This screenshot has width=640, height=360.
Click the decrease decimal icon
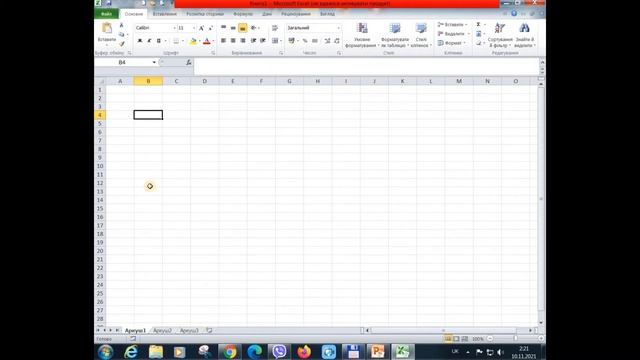[337, 41]
